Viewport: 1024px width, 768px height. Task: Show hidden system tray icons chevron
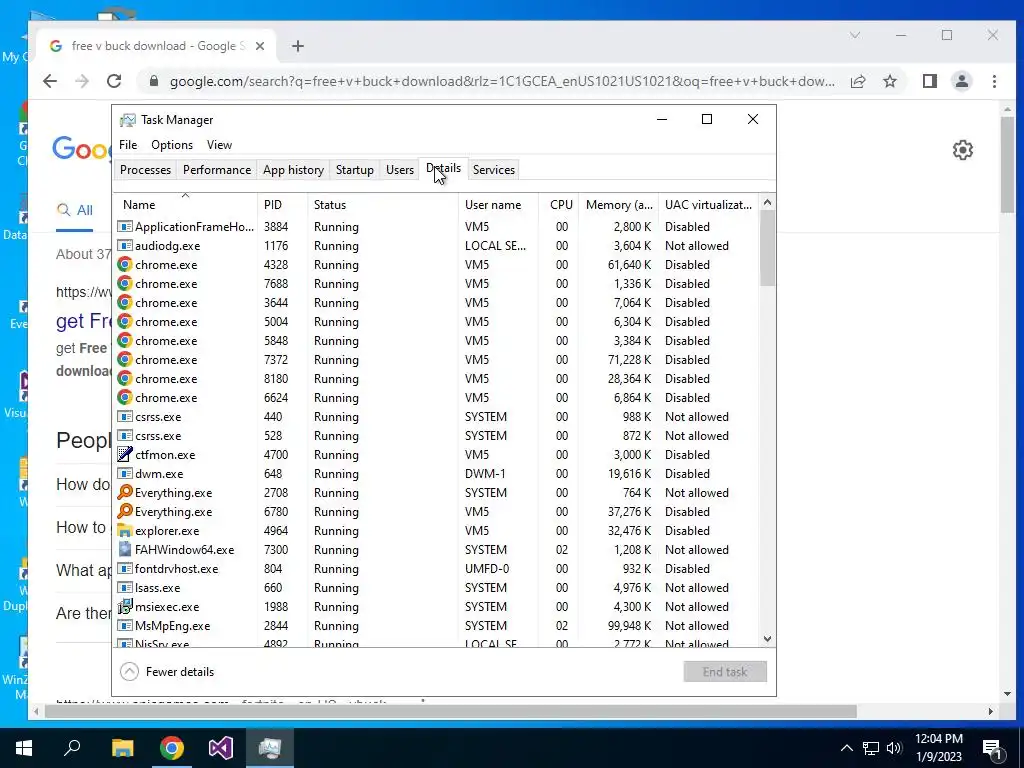(x=846, y=748)
